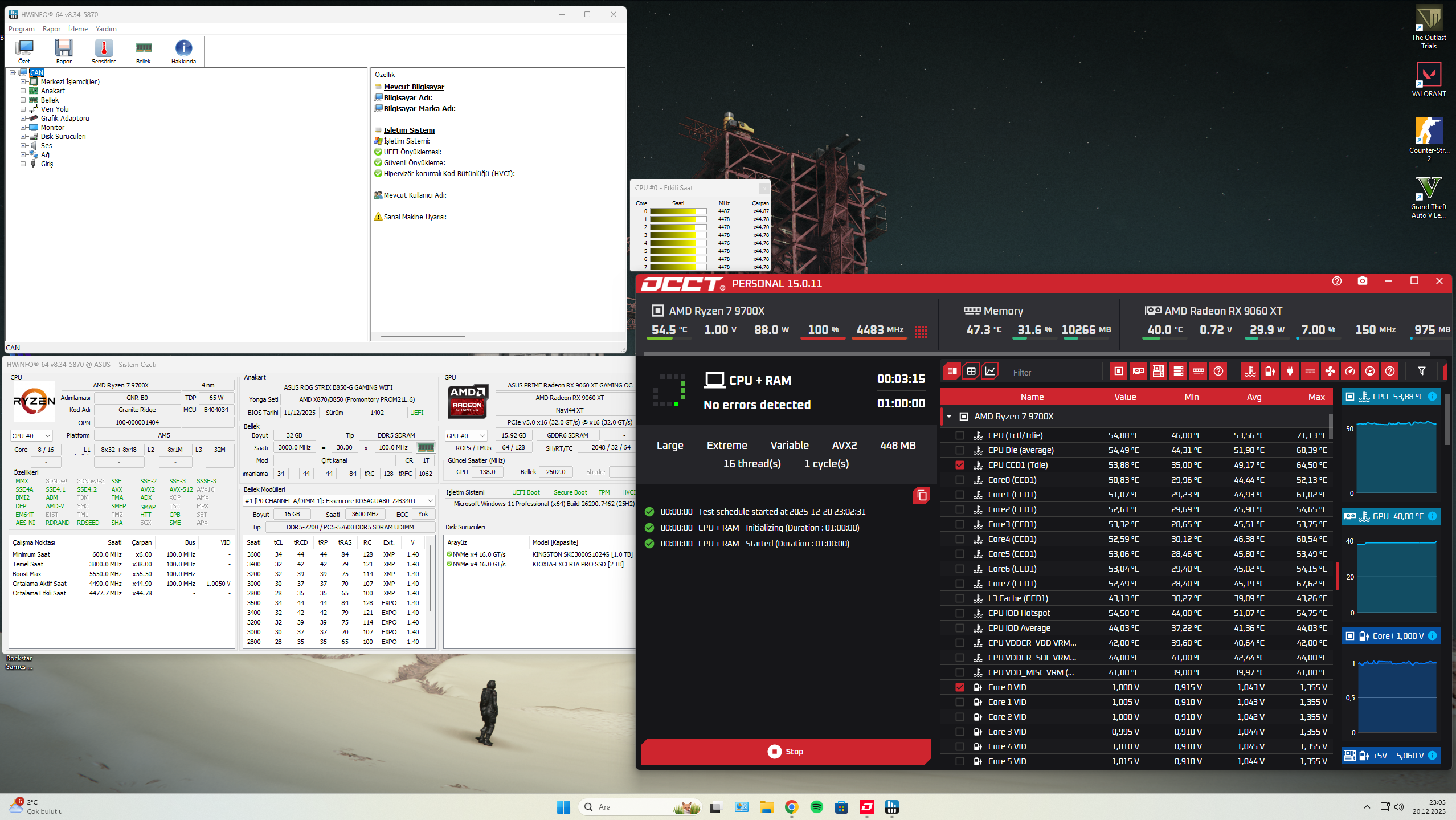Toggle motherboard sensor filter in OCCT toolbar
Viewport: 1456px width, 820px height.
(1159, 372)
